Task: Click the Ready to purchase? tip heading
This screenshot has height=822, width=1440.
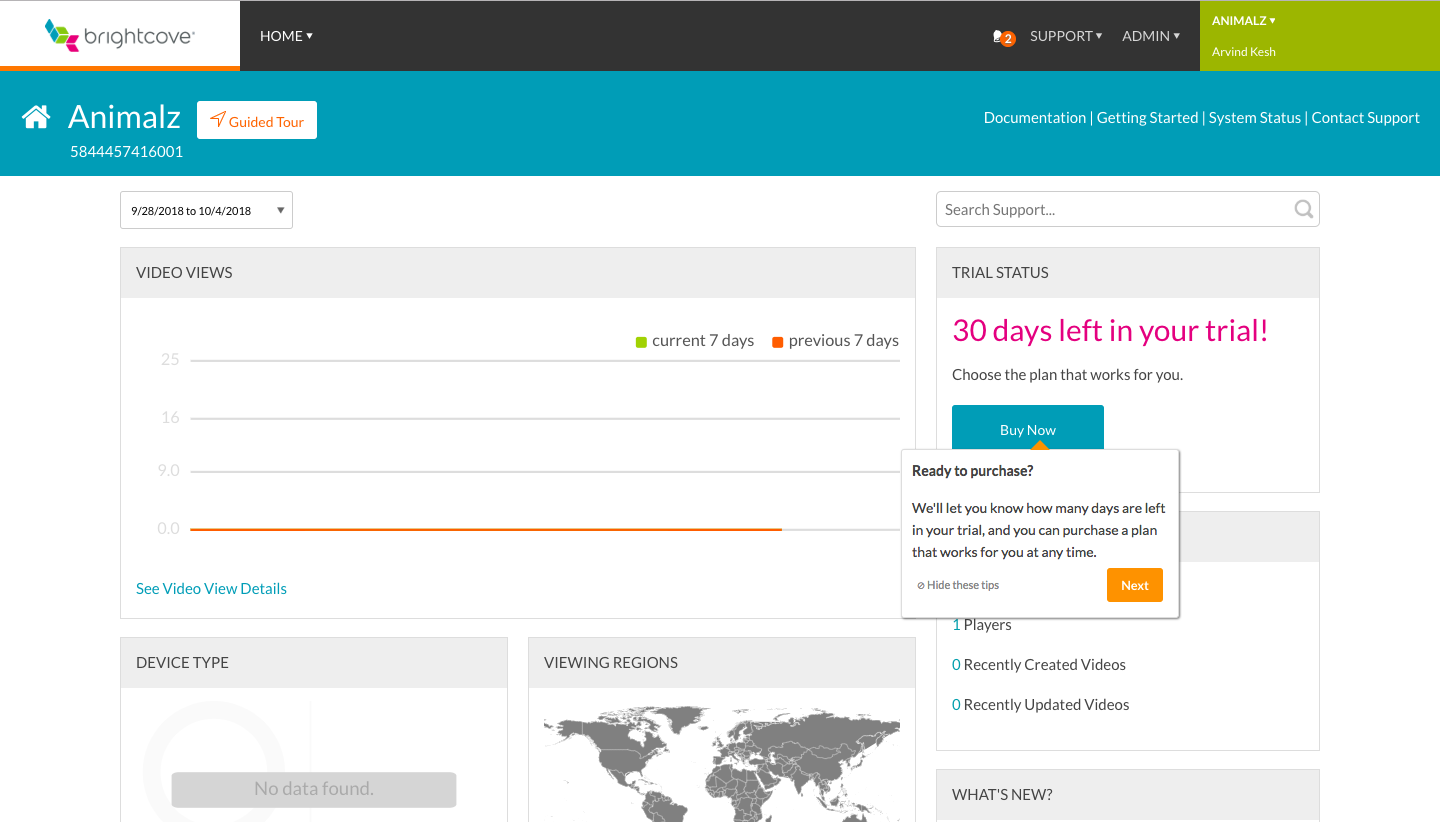Action: (972, 470)
